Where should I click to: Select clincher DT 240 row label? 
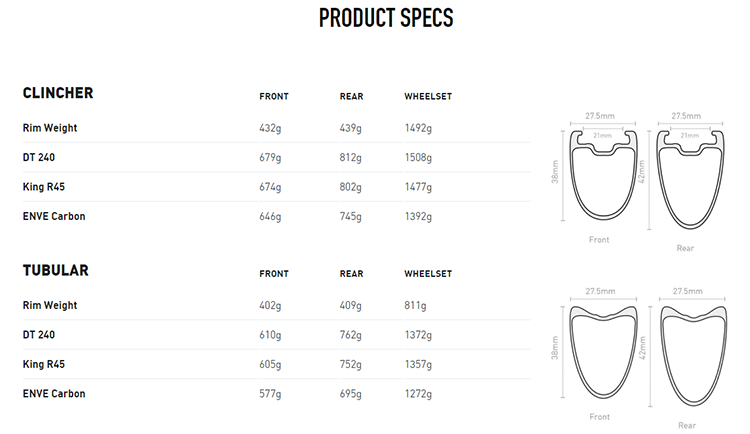point(39,157)
